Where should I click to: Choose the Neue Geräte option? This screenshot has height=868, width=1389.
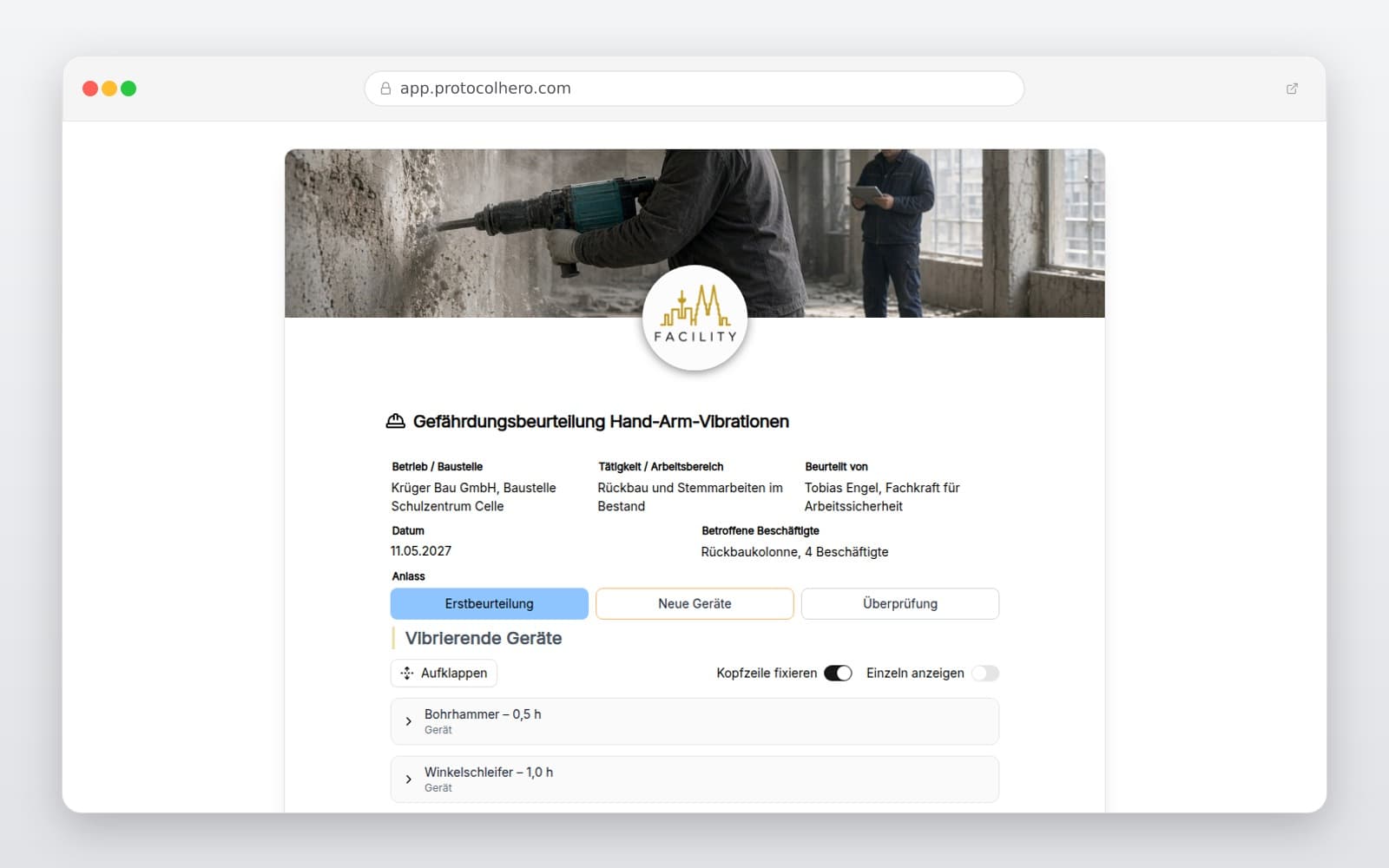(694, 603)
